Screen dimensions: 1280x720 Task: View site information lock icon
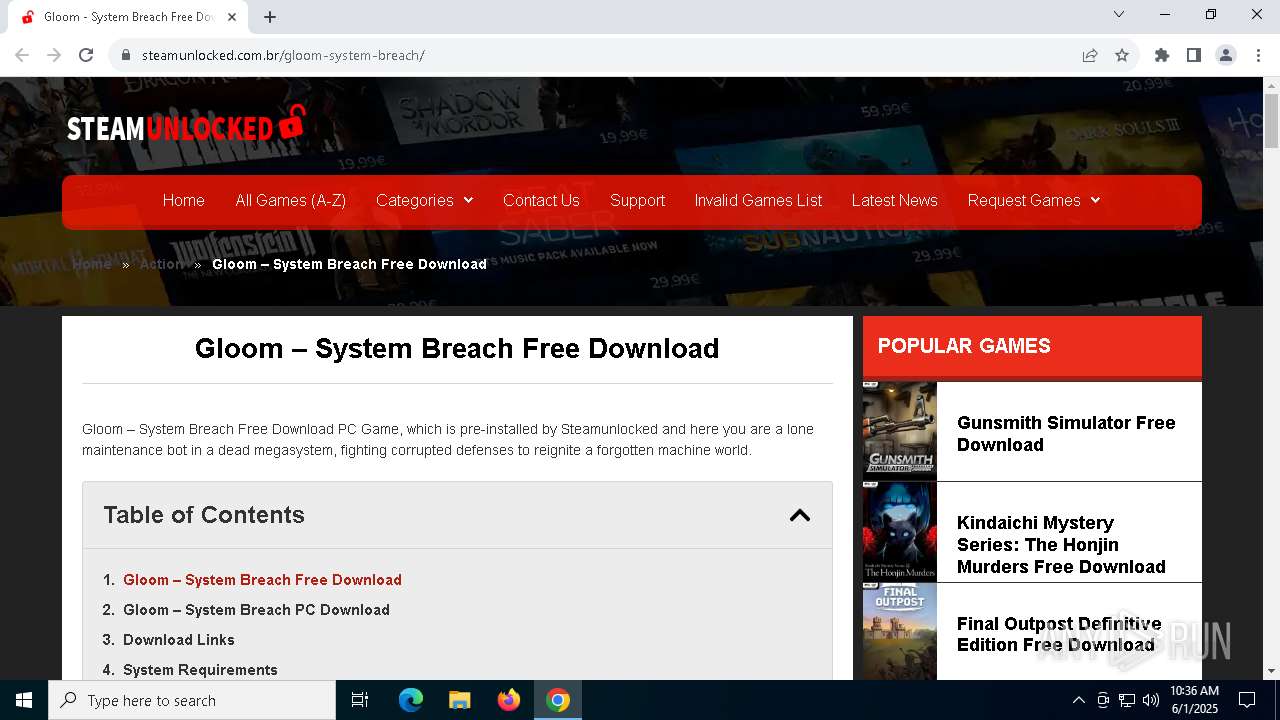coord(126,55)
